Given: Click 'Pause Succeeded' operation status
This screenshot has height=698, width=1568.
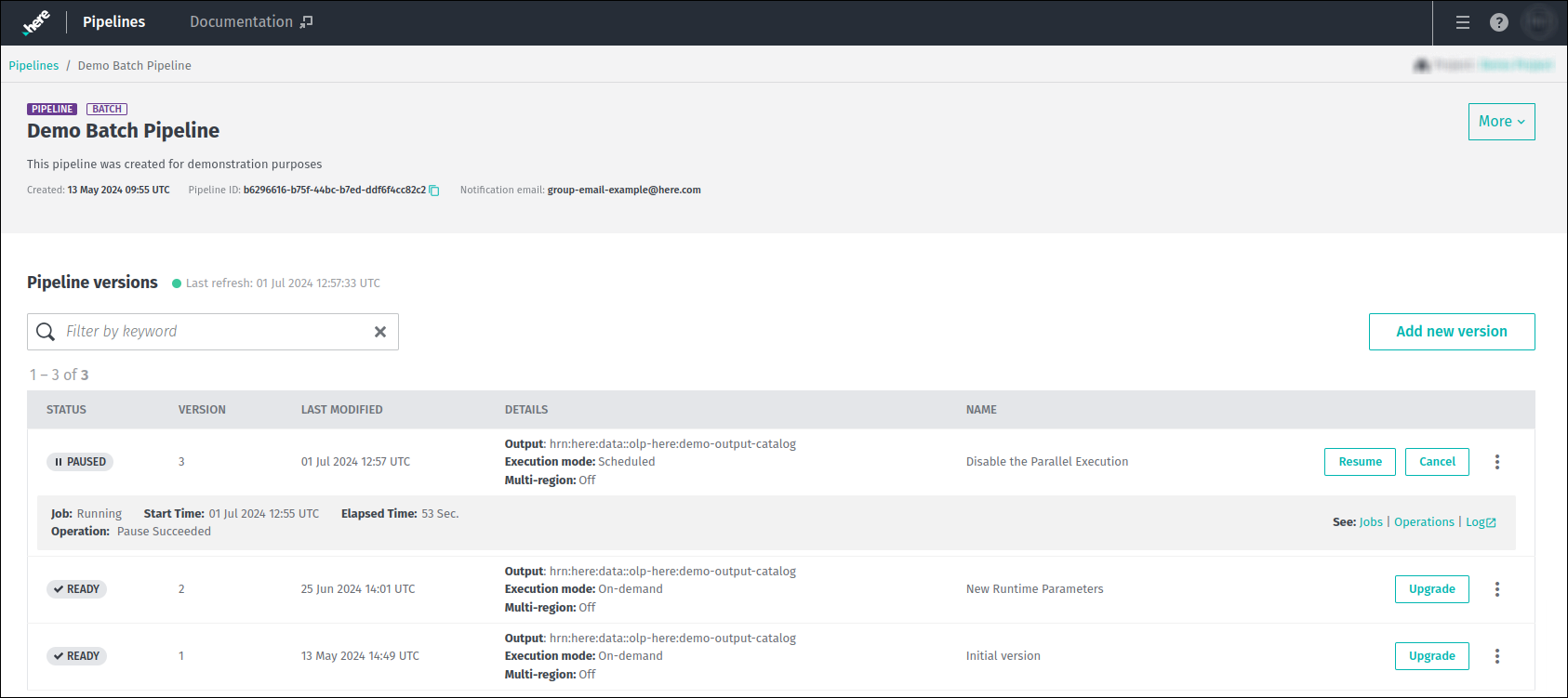Looking at the screenshot, I should click(164, 532).
